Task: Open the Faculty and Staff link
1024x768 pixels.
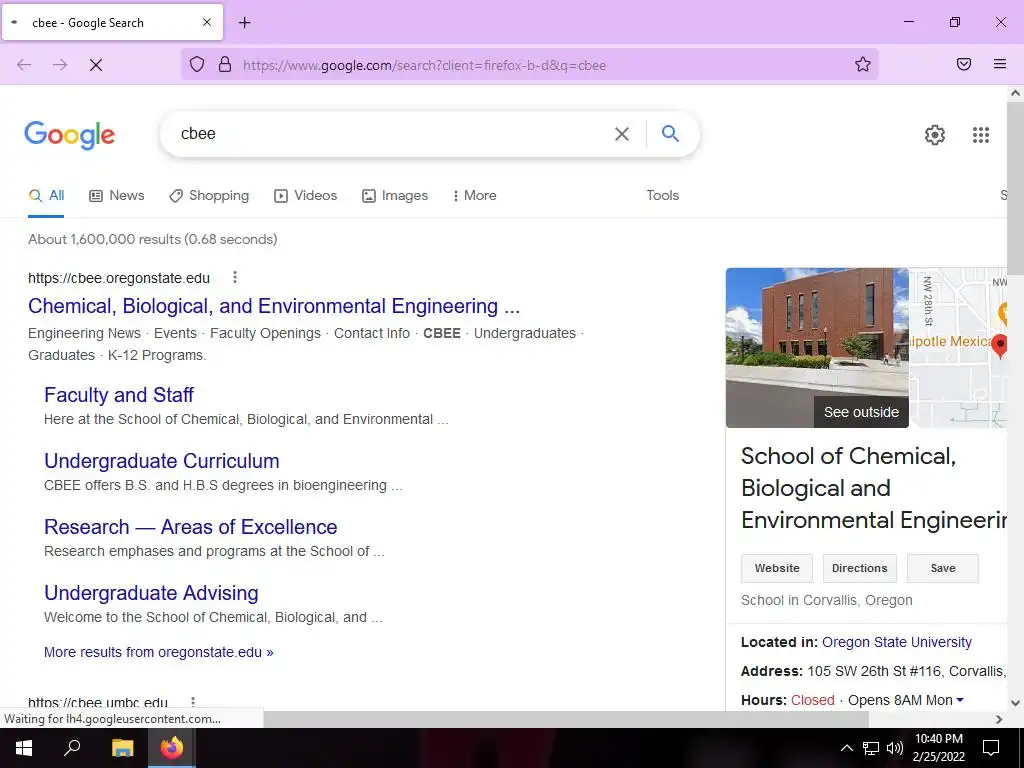Action: pyautogui.click(x=119, y=394)
